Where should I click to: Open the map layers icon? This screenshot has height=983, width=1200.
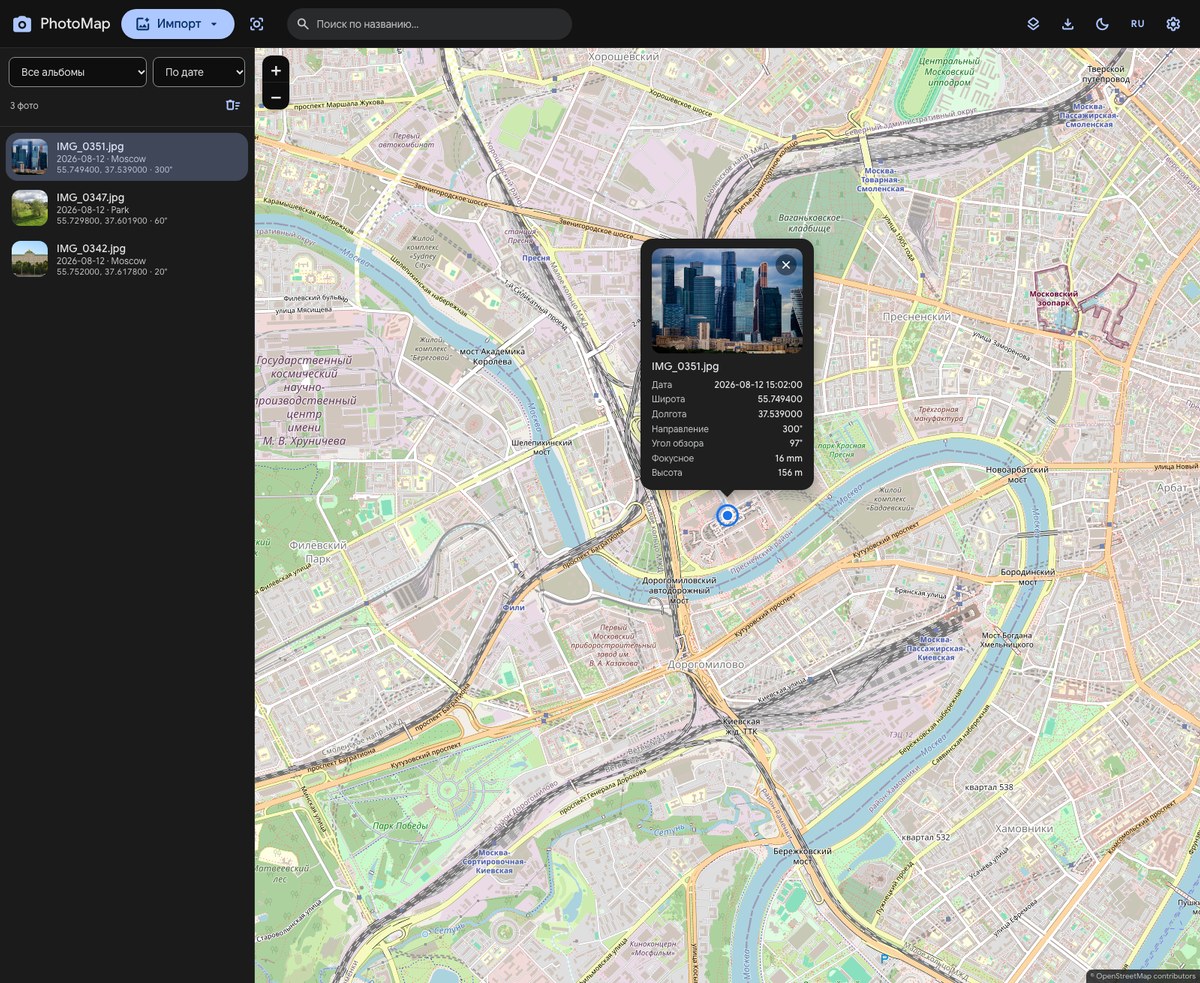tap(1033, 24)
